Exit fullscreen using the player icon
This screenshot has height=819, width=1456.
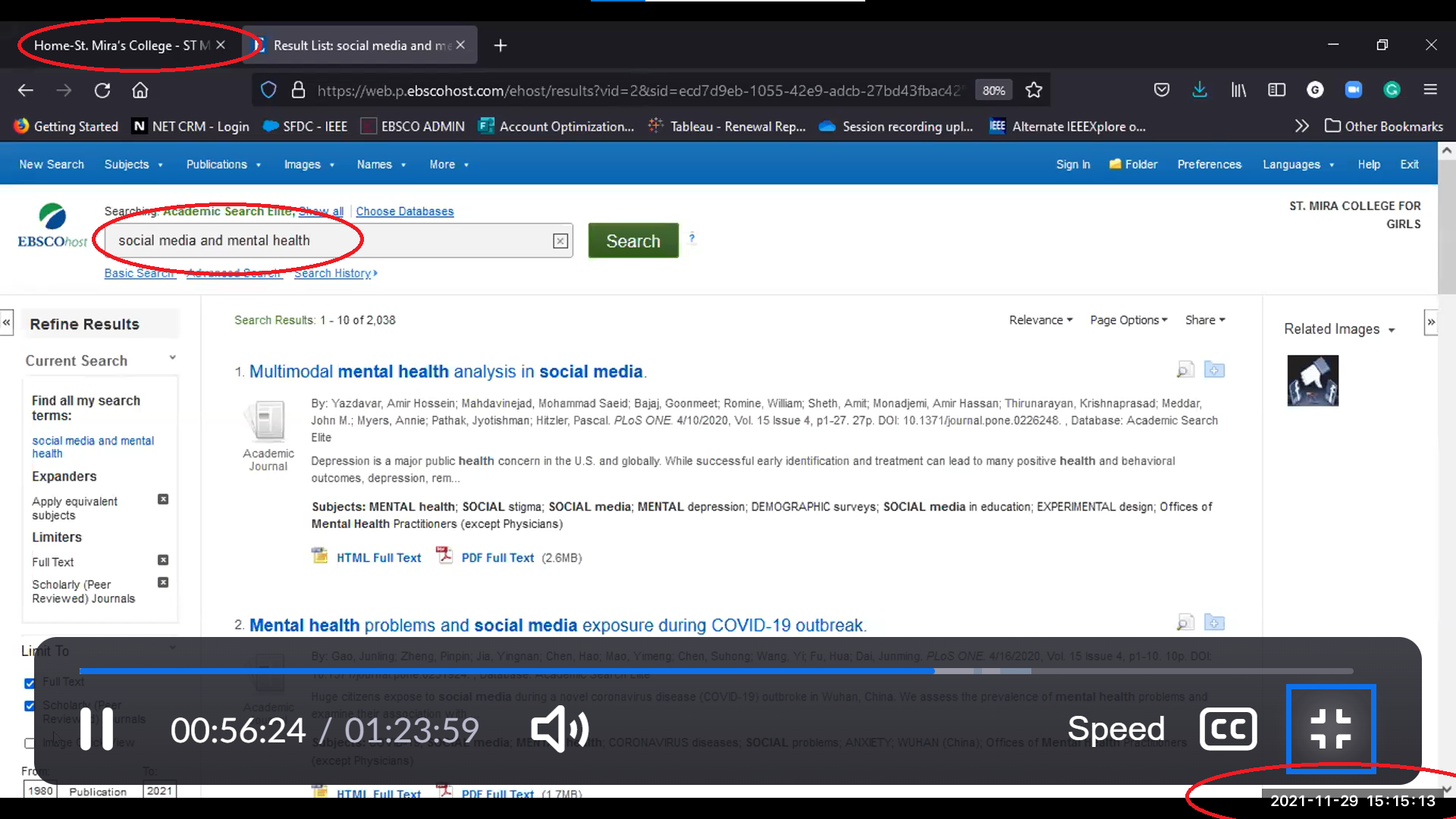tap(1332, 729)
